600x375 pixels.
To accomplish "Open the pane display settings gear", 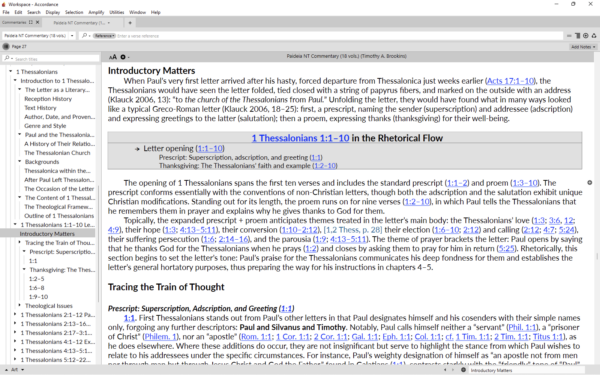I will coord(123,57).
